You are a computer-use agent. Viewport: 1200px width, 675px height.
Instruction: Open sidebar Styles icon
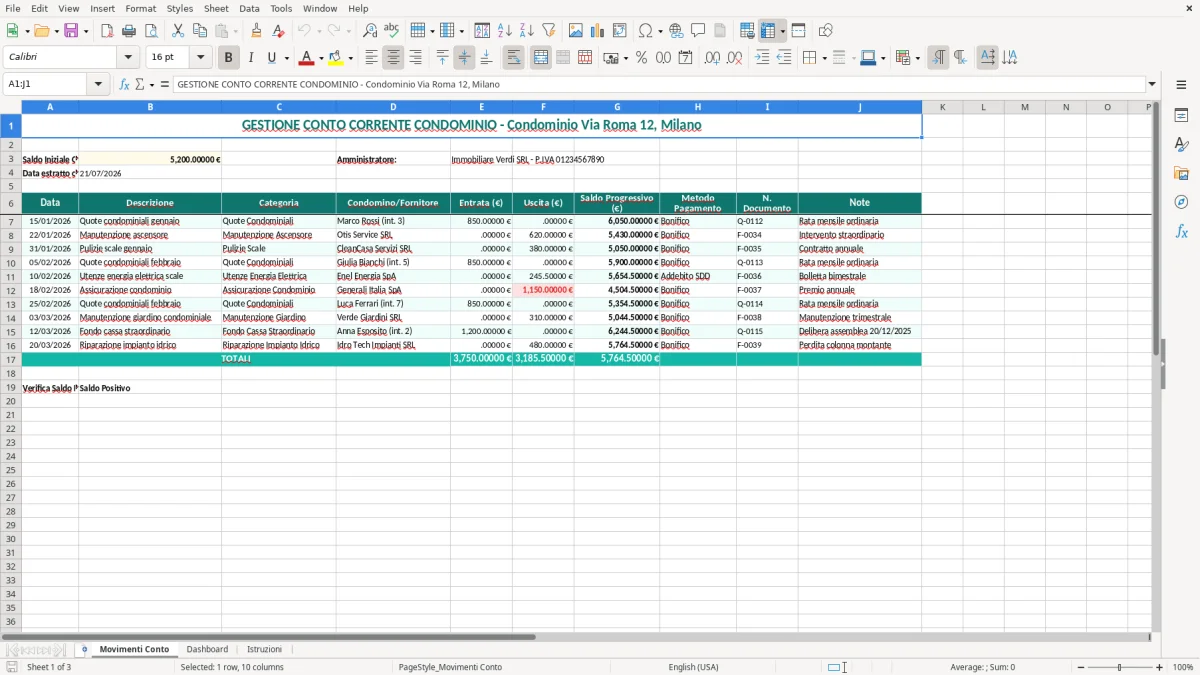click(1181, 145)
